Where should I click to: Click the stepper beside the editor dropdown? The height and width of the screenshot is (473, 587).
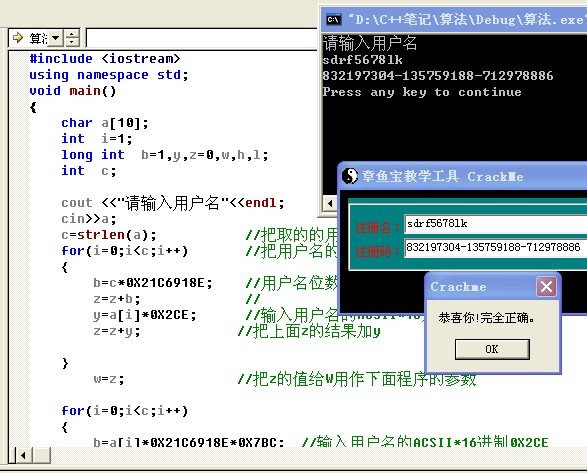click(72, 38)
